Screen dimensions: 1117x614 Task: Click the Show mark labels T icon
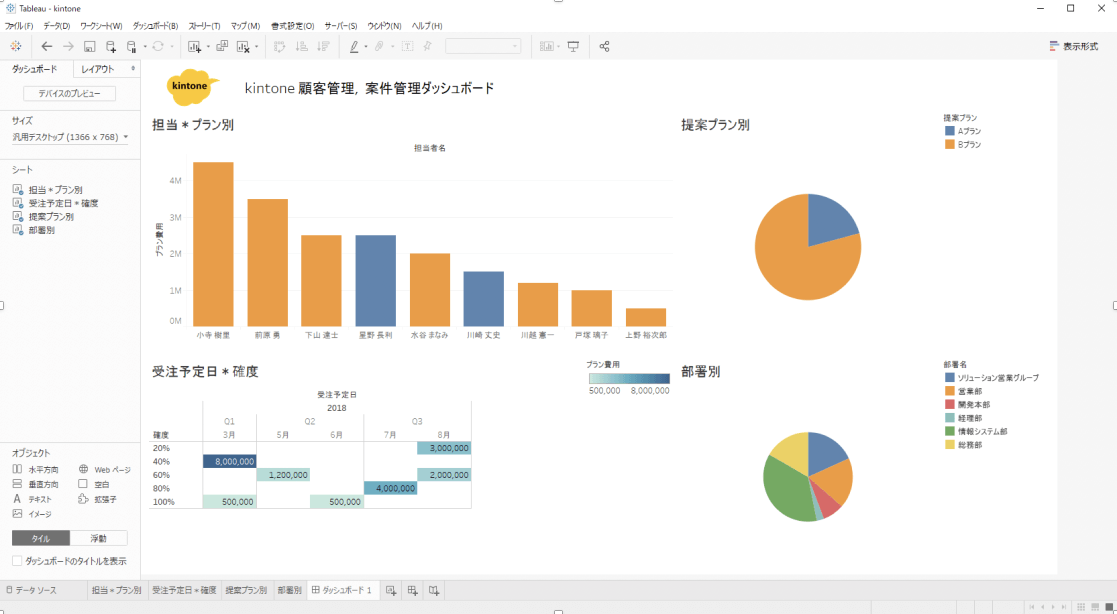(407, 46)
